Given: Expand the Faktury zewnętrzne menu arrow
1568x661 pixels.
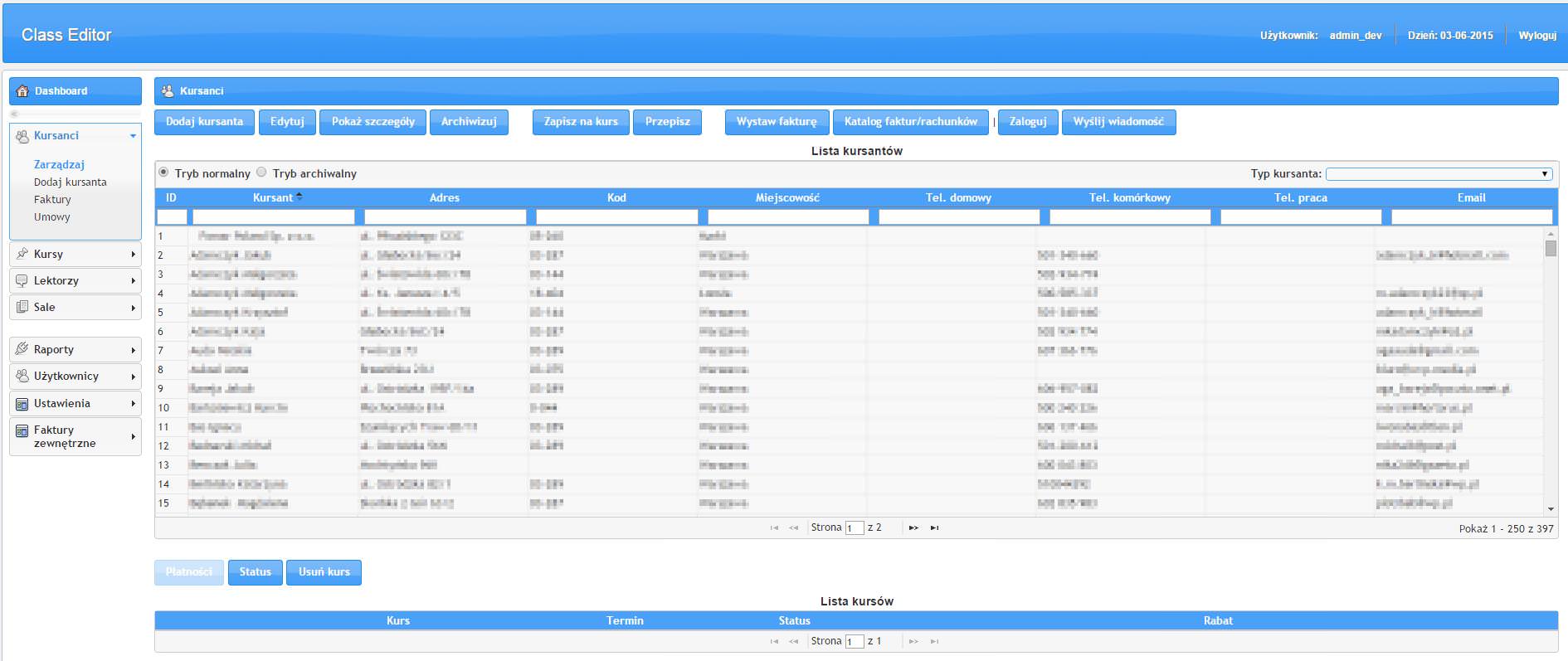Looking at the screenshot, I should (x=133, y=436).
